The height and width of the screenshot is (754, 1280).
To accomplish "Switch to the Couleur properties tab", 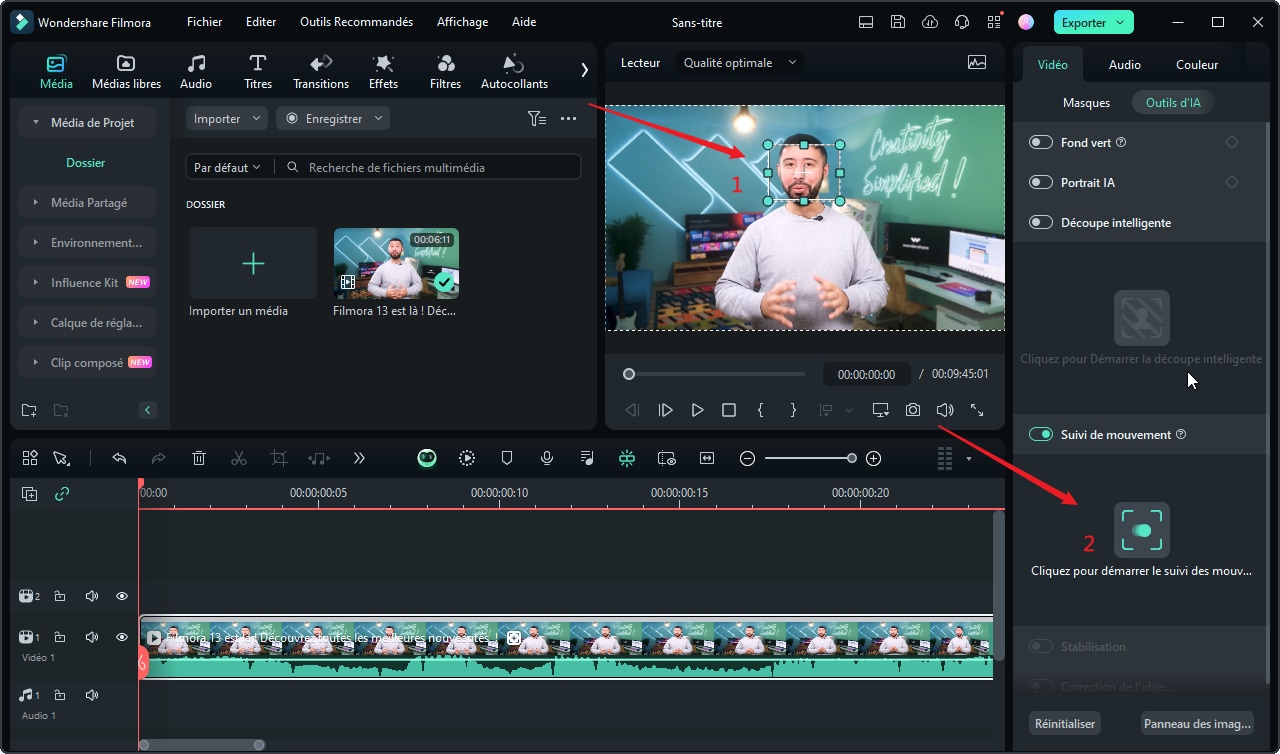I will pyautogui.click(x=1196, y=64).
